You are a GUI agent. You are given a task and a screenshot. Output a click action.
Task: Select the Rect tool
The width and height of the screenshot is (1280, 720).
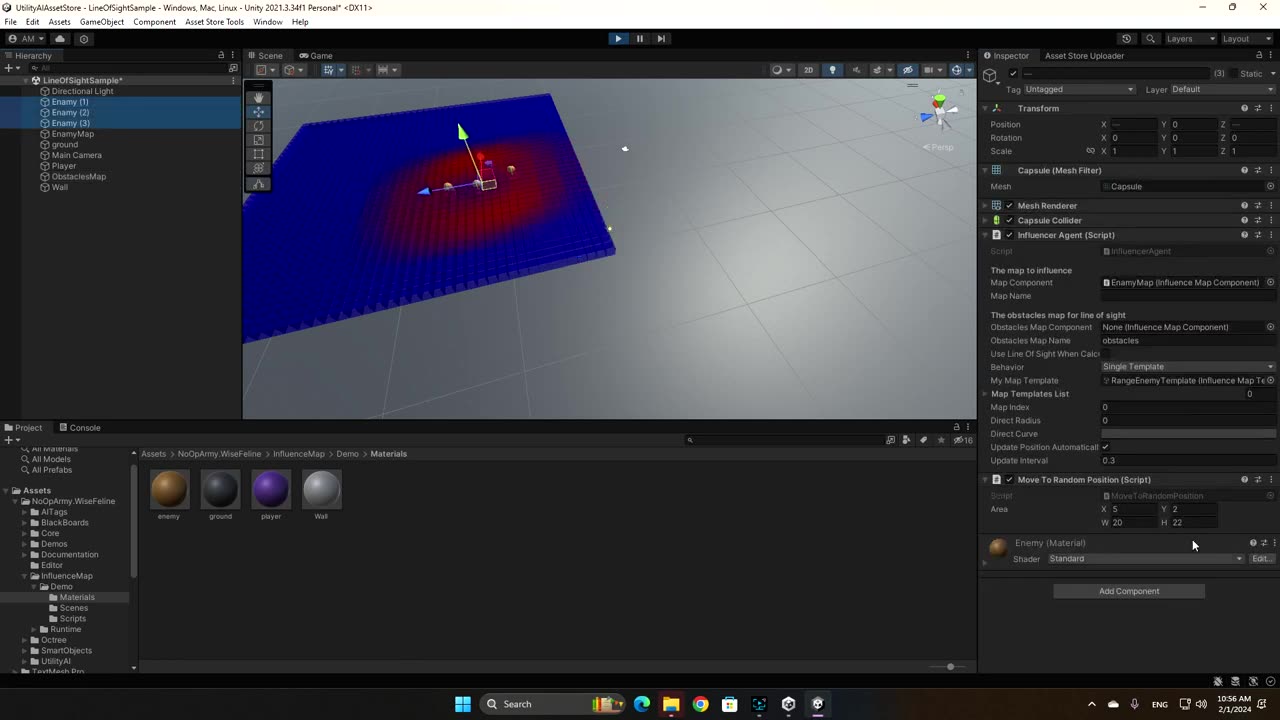[259, 154]
